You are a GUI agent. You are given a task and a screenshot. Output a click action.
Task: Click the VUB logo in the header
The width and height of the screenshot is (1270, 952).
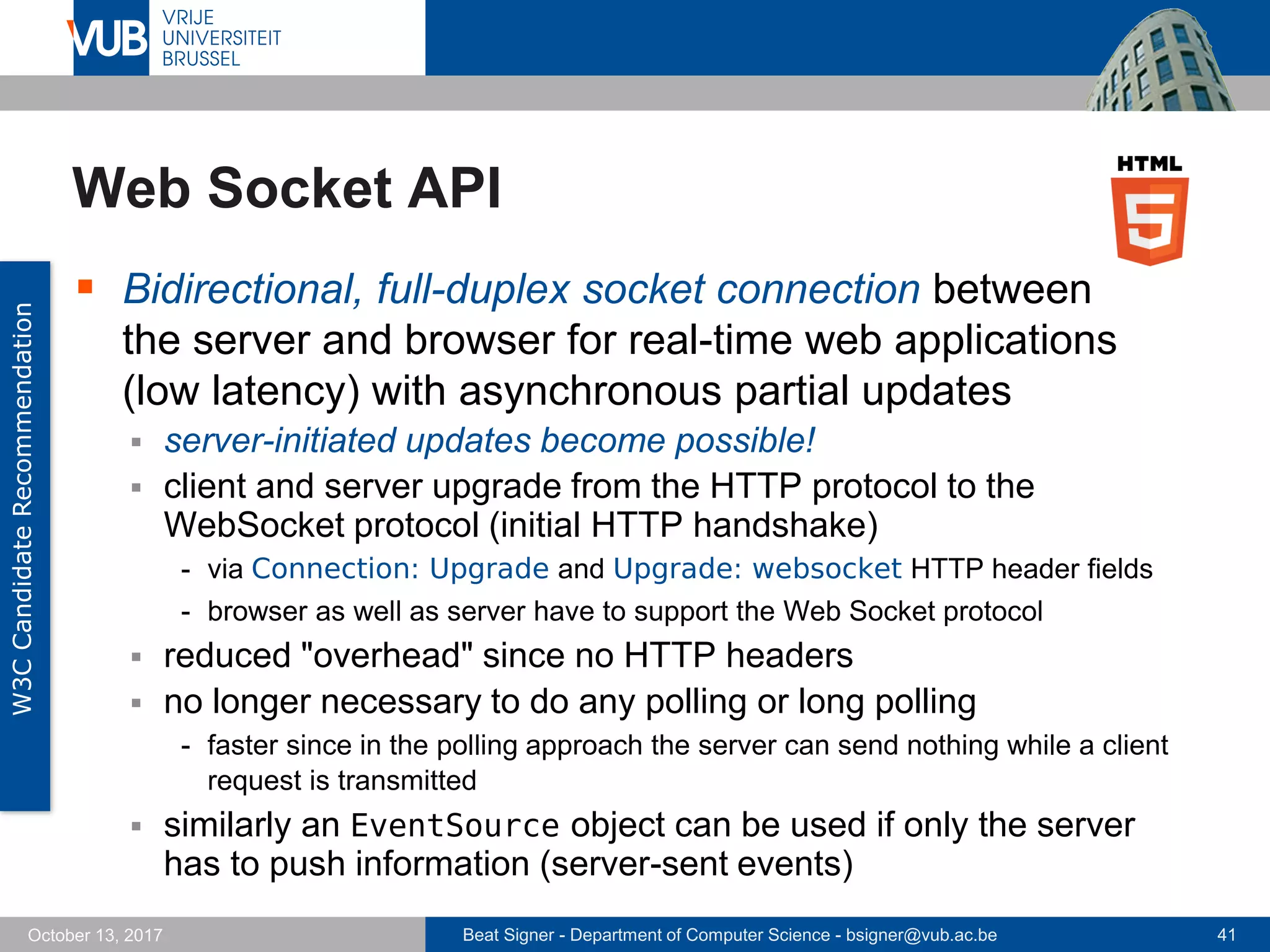[x=108, y=38]
